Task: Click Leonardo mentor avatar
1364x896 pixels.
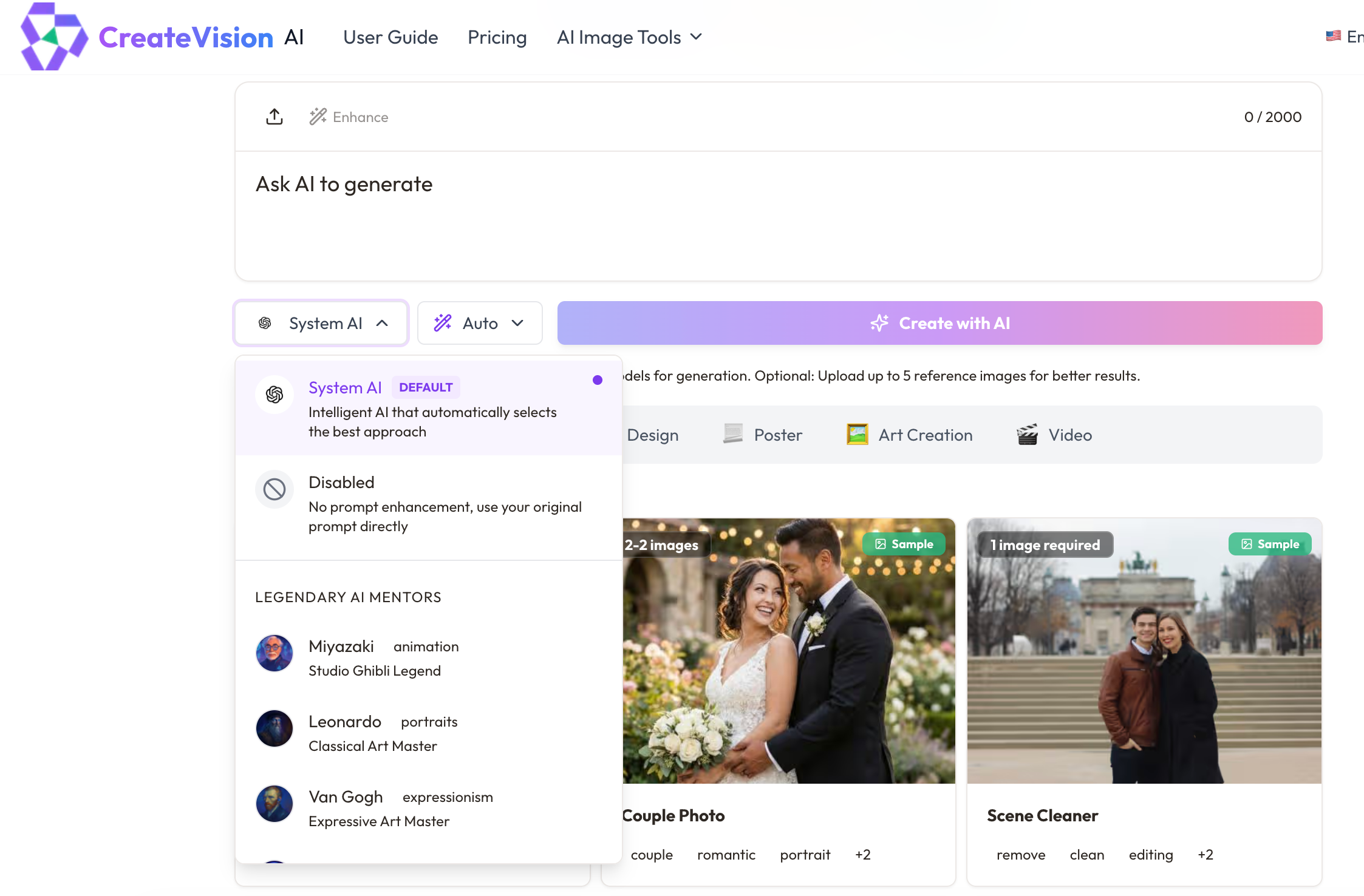Action: (x=275, y=728)
